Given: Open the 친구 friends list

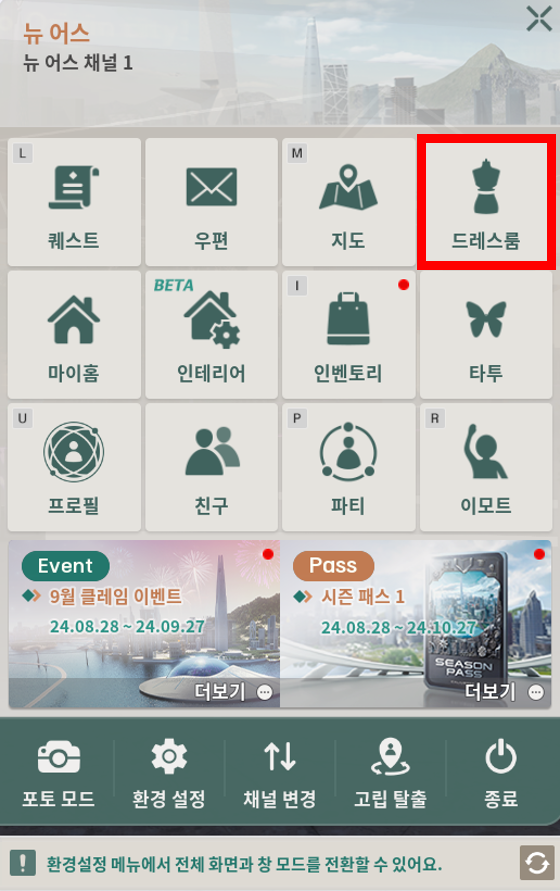Looking at the screenshot, I should click(211, 467).
